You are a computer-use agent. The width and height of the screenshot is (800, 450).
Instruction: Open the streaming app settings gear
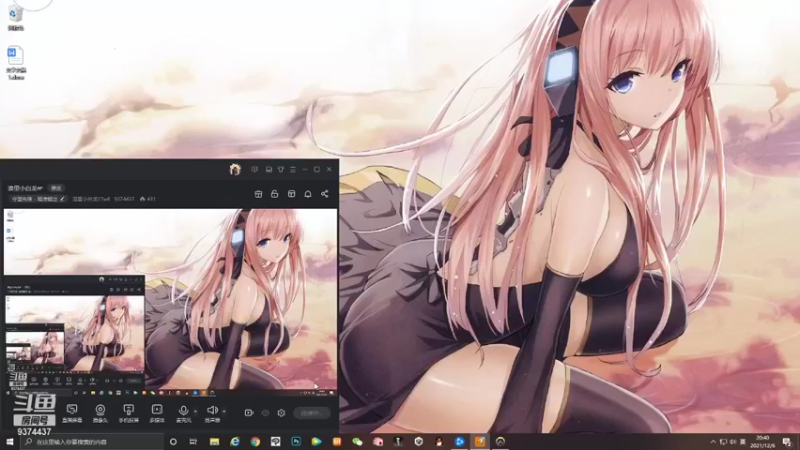[281, 413]
